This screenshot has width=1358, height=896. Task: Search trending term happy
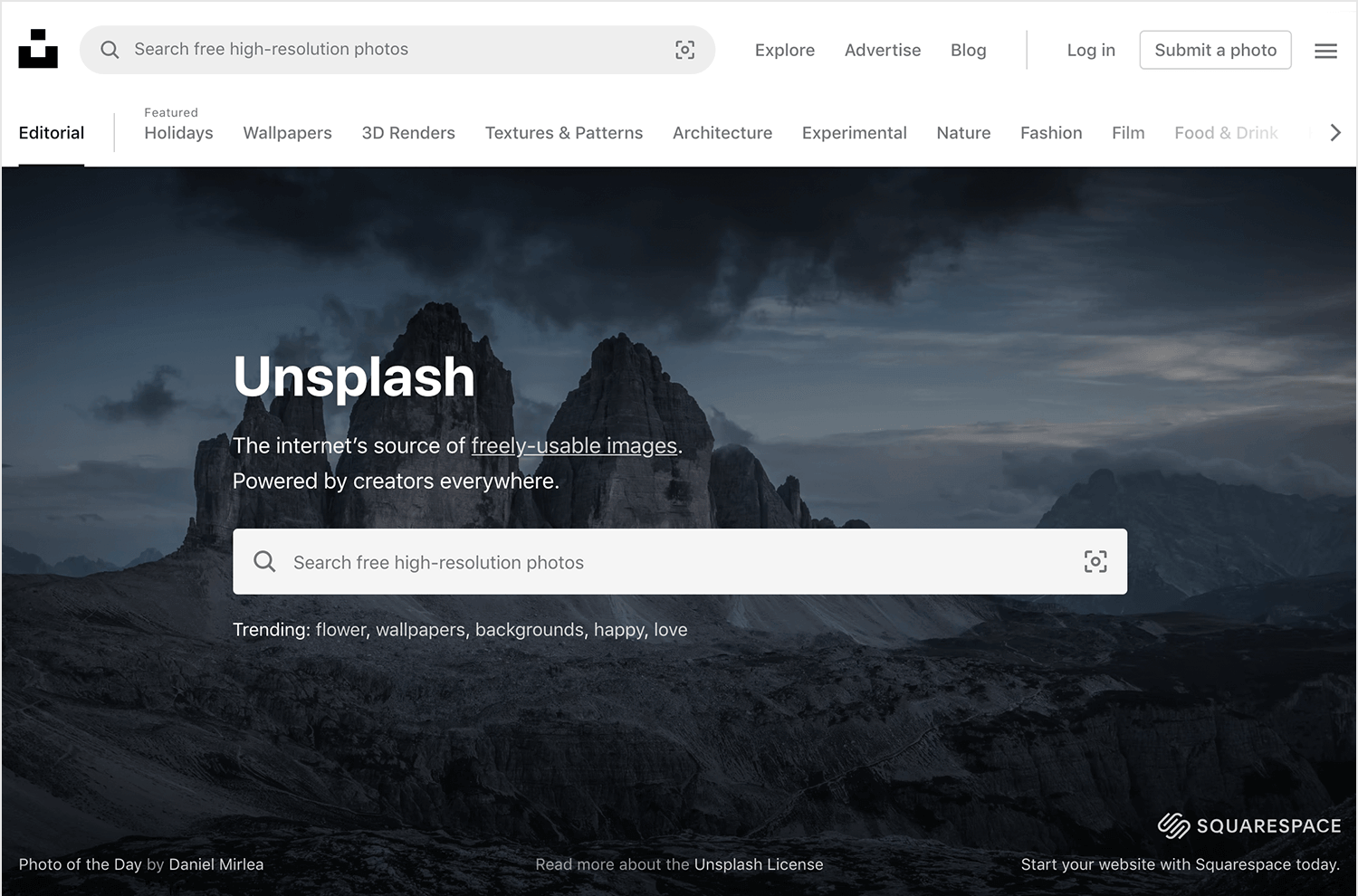619,629
